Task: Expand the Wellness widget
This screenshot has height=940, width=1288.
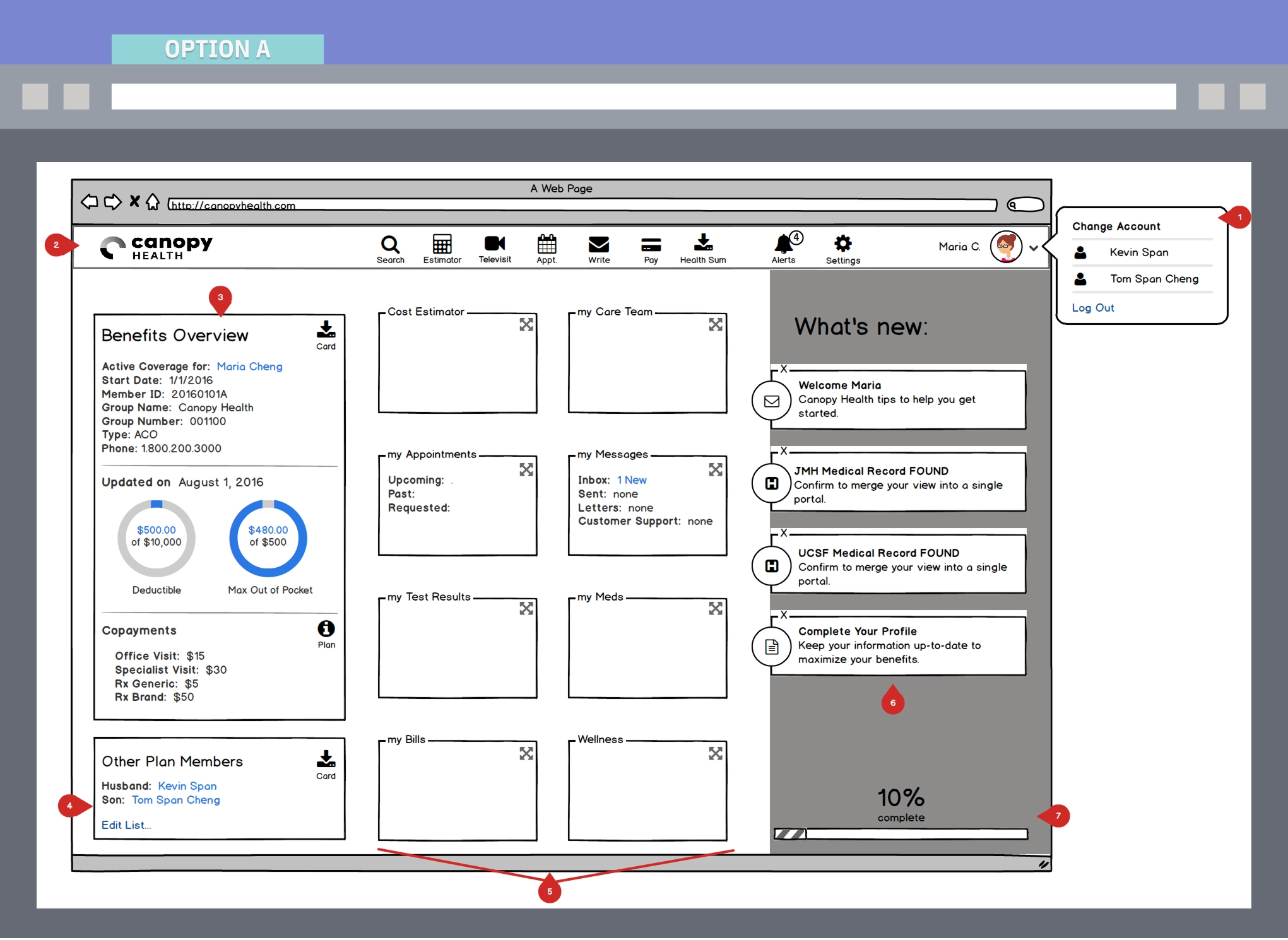Action: click(716, 753)
